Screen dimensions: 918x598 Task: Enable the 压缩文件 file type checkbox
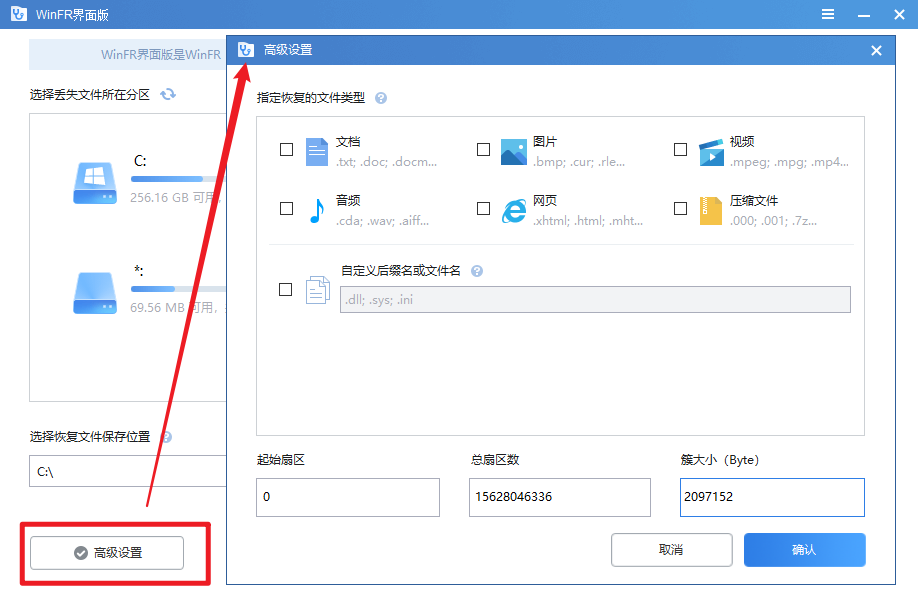[680, 209]
